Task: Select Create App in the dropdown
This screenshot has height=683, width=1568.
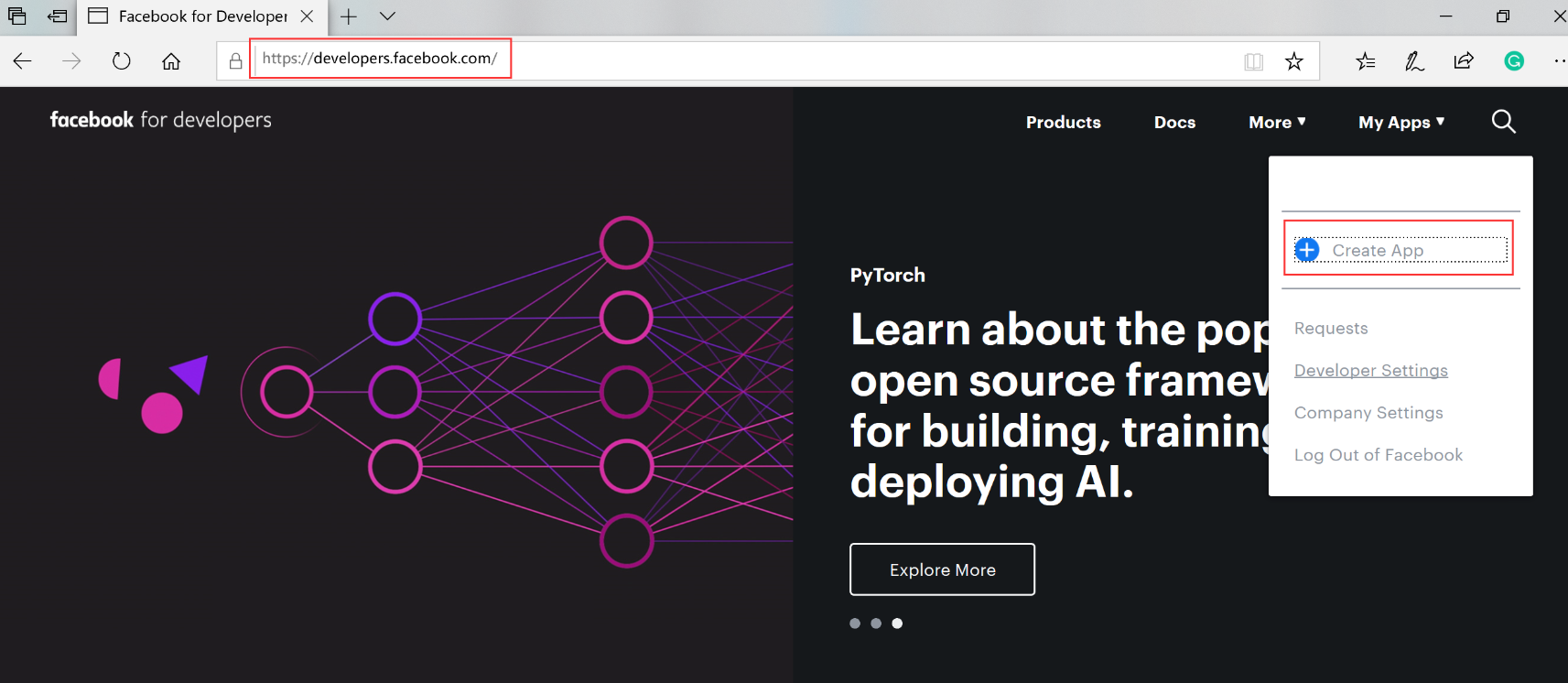Action: tap(1400, 250)
